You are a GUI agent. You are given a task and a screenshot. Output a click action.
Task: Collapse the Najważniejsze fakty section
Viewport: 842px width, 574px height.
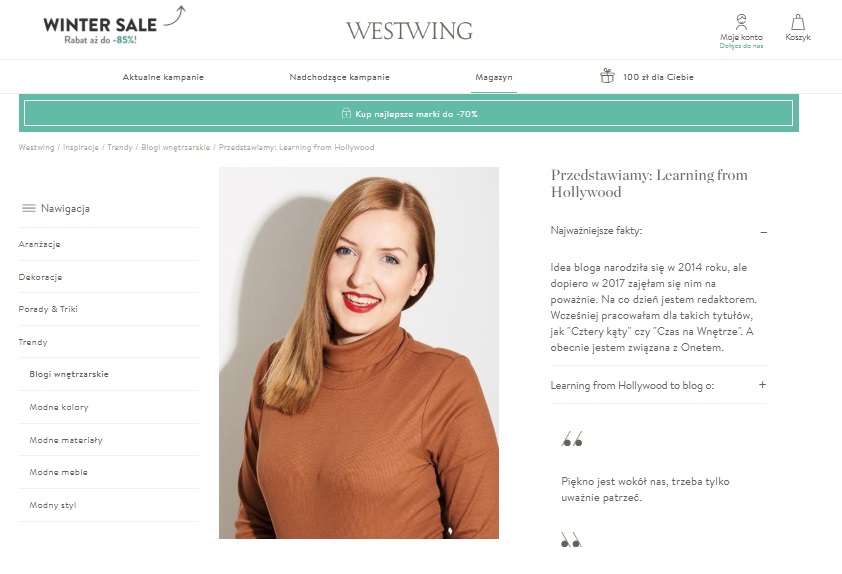click(763, 232)
